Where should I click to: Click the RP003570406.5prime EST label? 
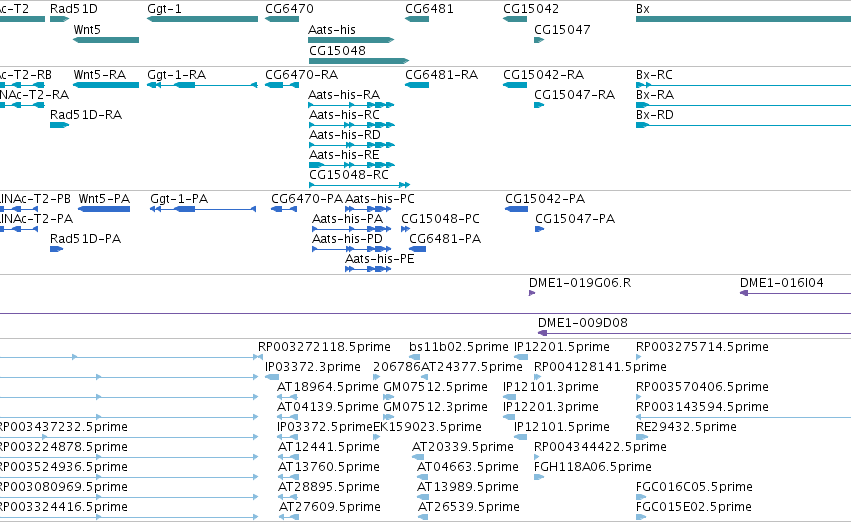pyautogui.click(x=702, y=387)
